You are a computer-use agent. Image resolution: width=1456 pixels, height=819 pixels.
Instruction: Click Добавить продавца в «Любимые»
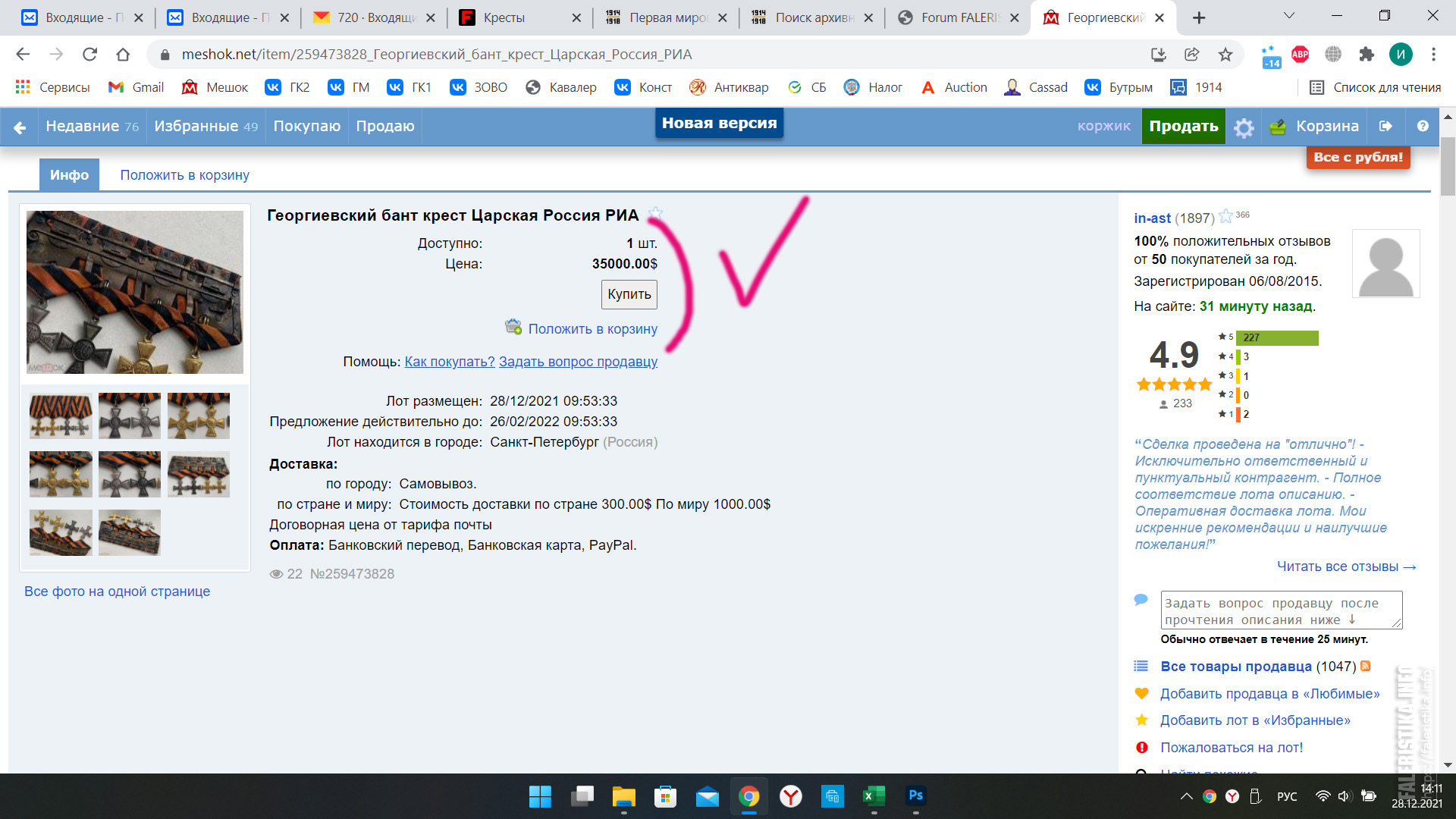point(1269,694)
